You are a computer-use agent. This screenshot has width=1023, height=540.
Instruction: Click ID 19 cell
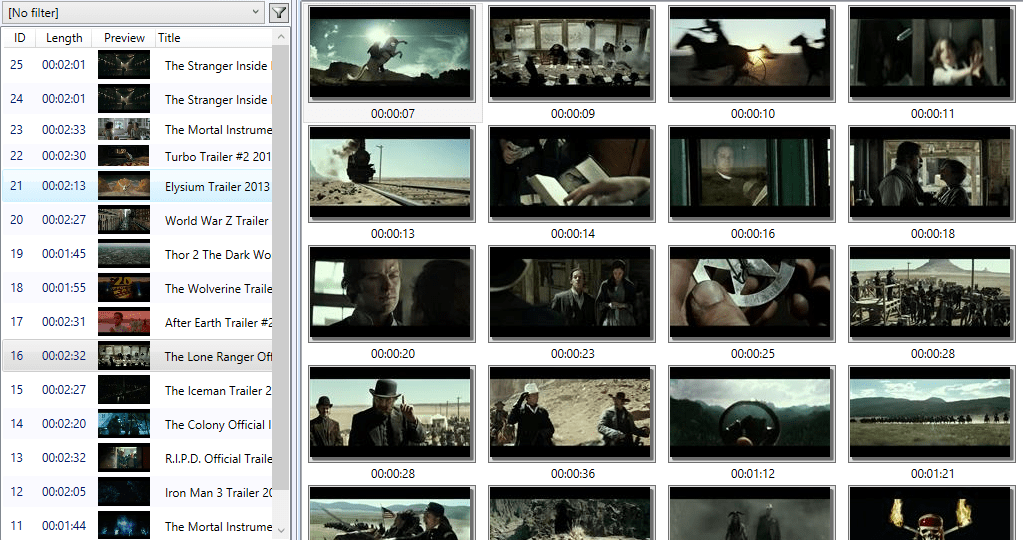pos(17,254)
